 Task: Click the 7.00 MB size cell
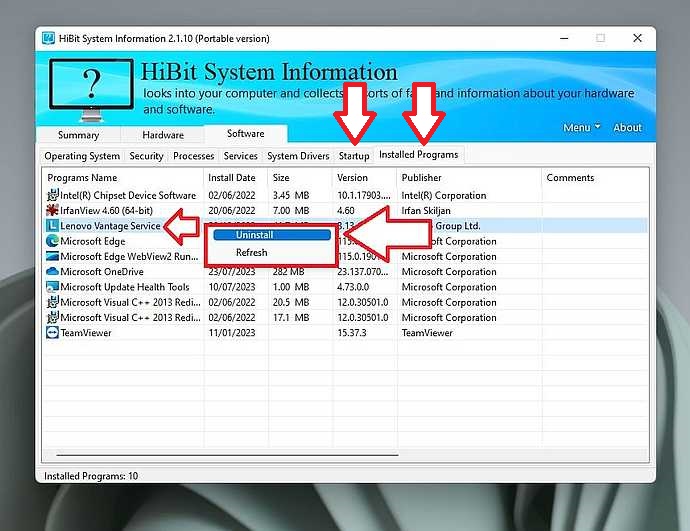click(x=291, y=210)
